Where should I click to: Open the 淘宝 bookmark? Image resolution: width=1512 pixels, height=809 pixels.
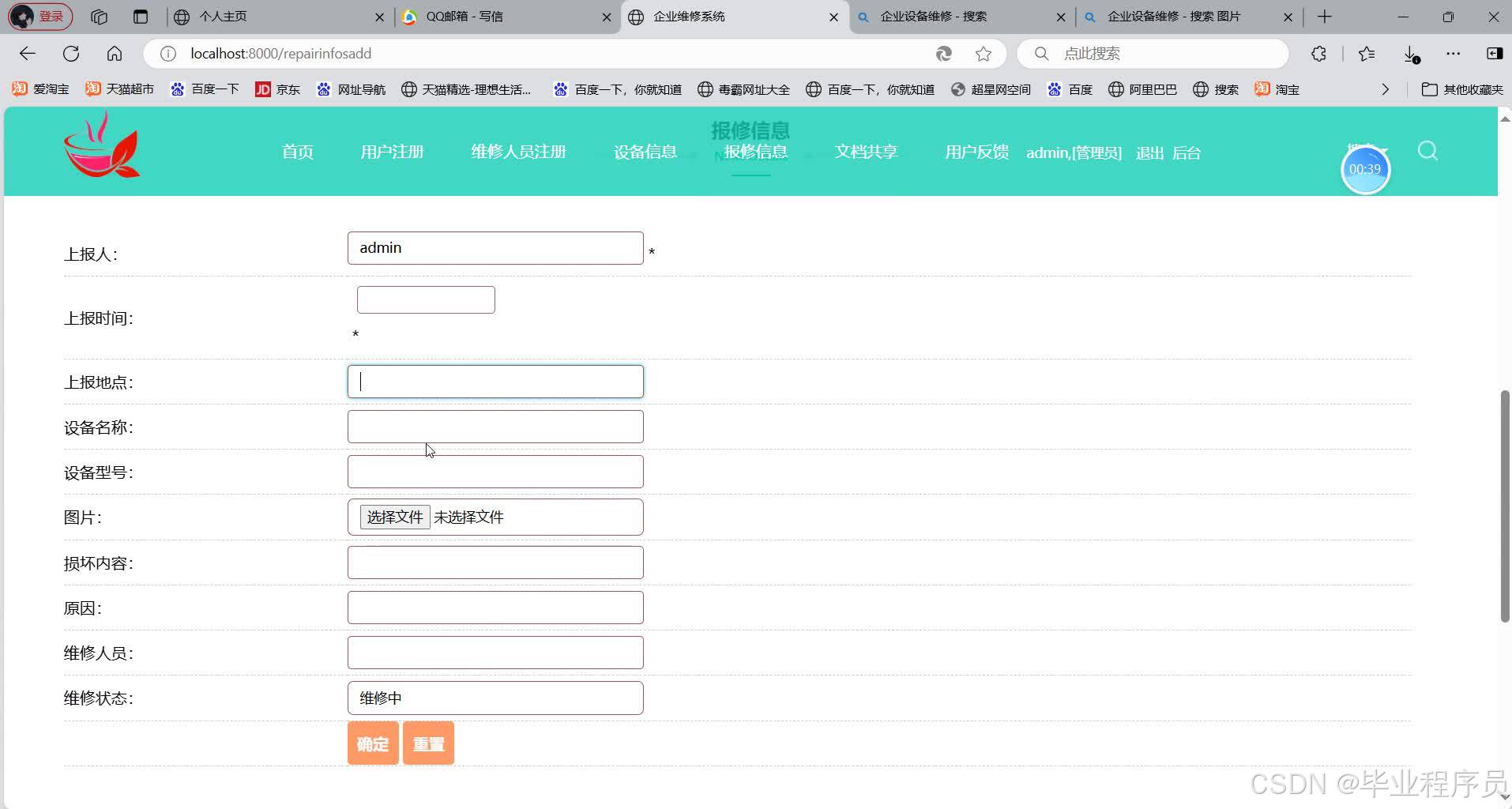tap(1277, 89)
